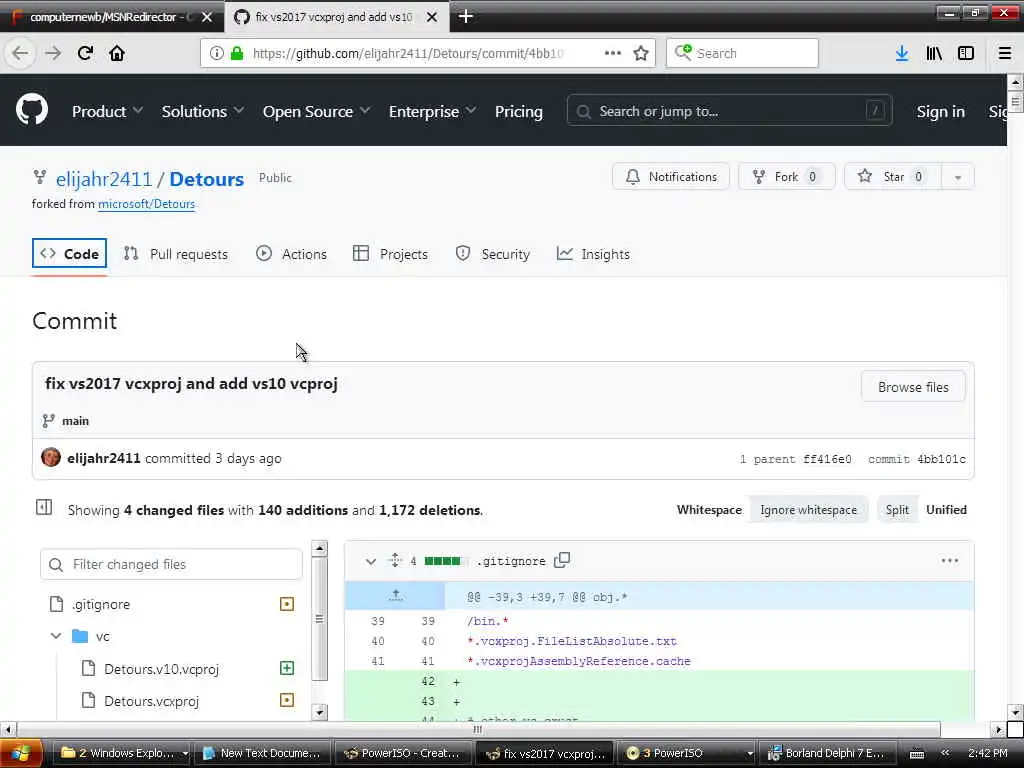1024x768 pixels.
Task: Click Browse files button
Action: click(913, 387)
